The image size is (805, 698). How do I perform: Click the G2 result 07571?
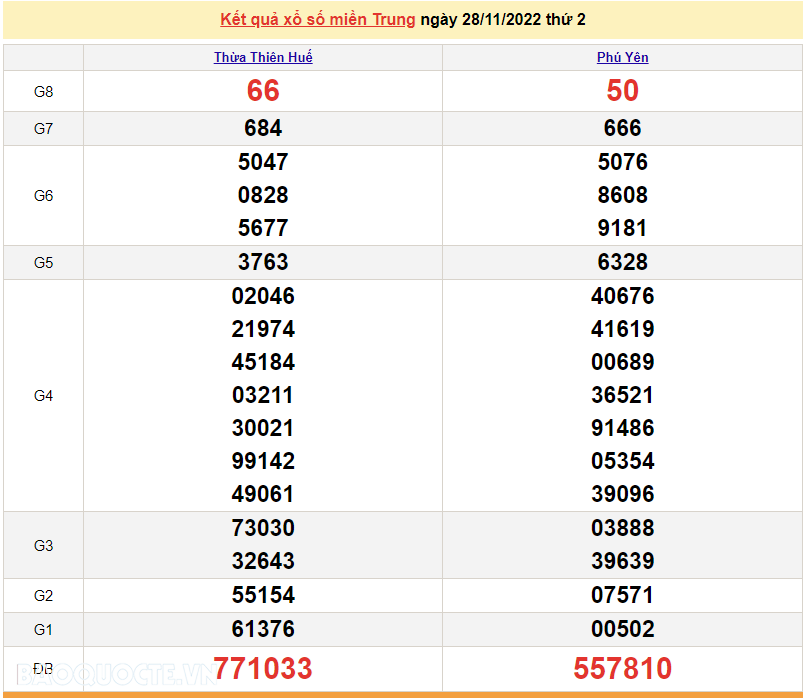point(622,595)
